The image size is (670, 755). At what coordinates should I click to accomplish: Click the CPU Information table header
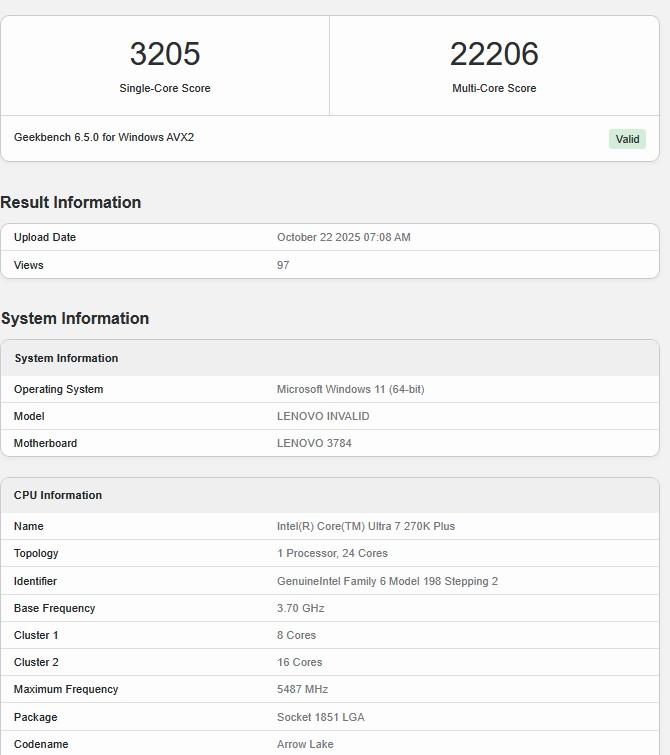tap(58, 495)
